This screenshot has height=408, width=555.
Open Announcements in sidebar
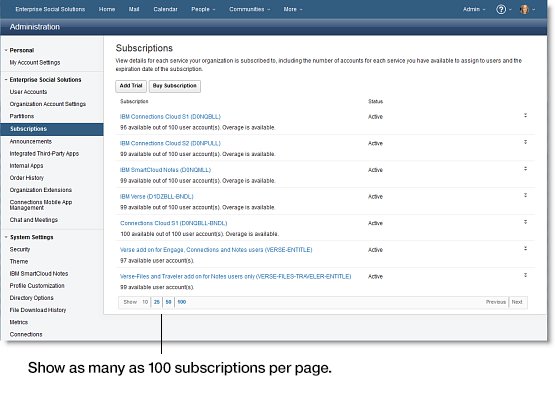click(x=30, y=141)
